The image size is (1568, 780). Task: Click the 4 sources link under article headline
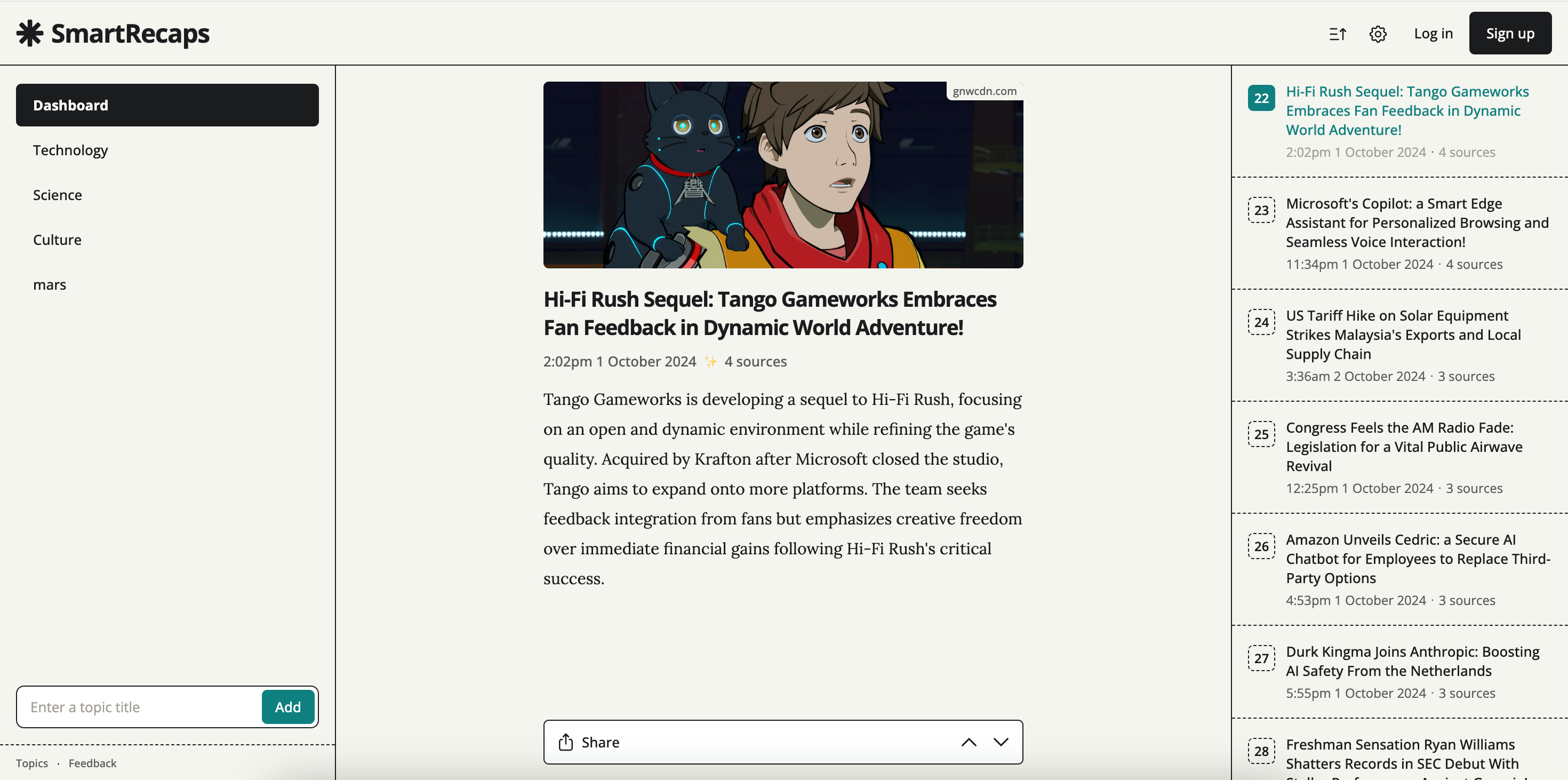coord(755,361)
